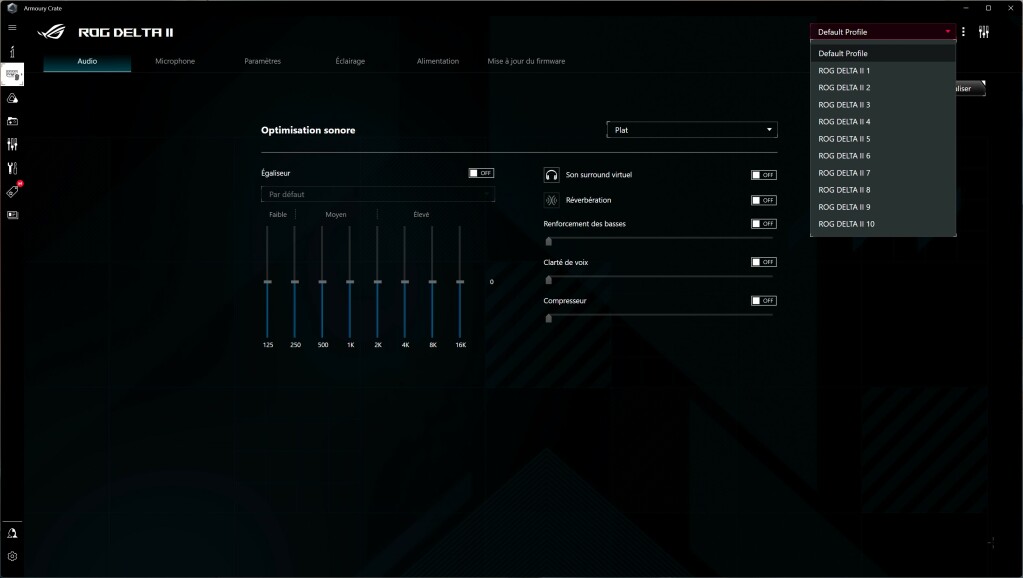
Task: Click the 4K equalizer band slider
Action: [x=405, y=282]
